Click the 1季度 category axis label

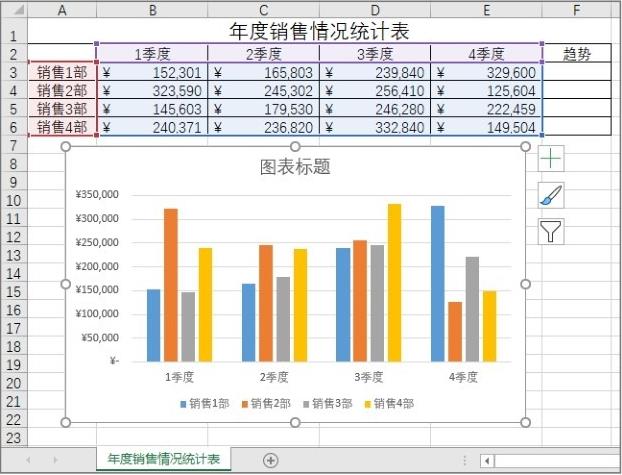179,377
